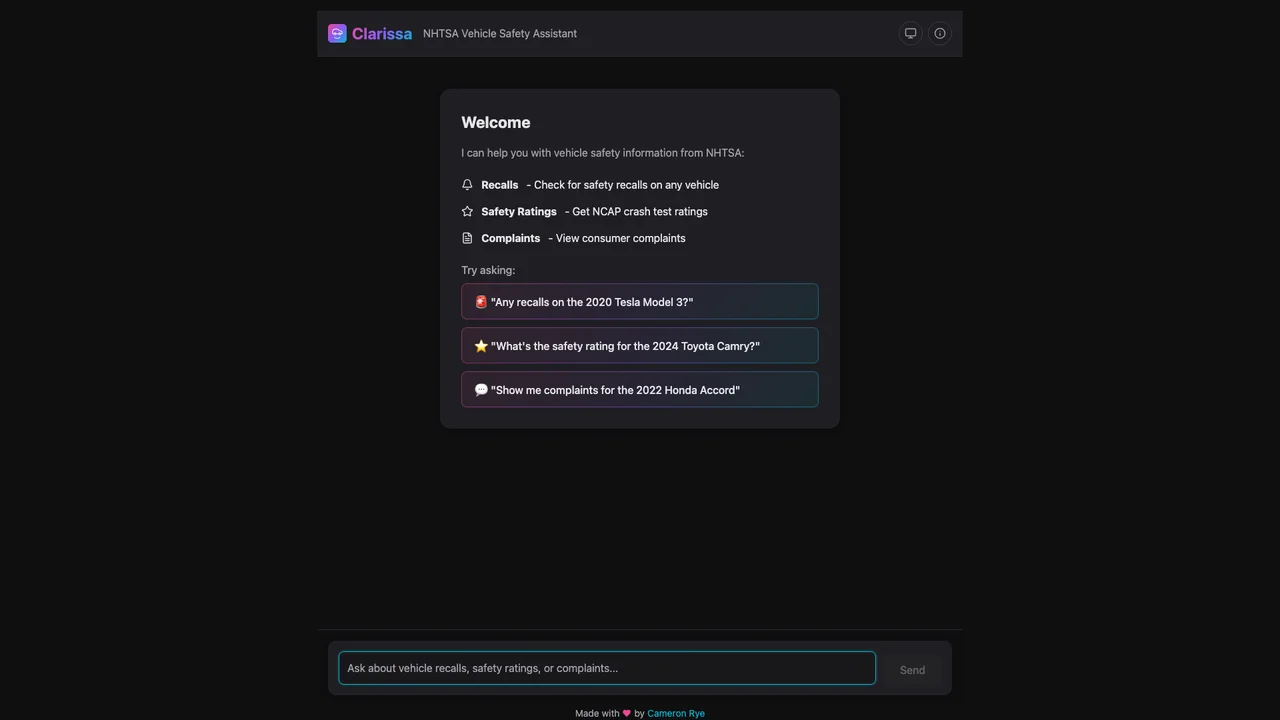Click the Clarissa app logo icon

(337, 33)
